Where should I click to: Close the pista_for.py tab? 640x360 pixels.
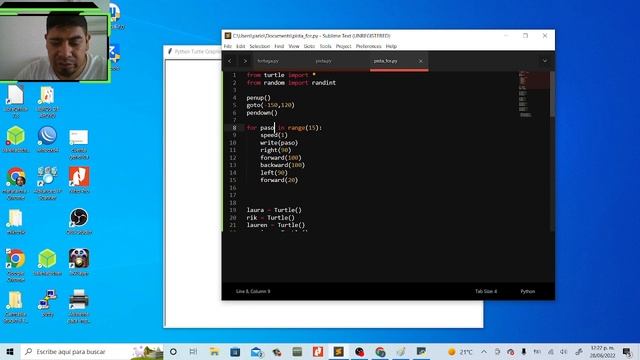(x=420, y=61)
